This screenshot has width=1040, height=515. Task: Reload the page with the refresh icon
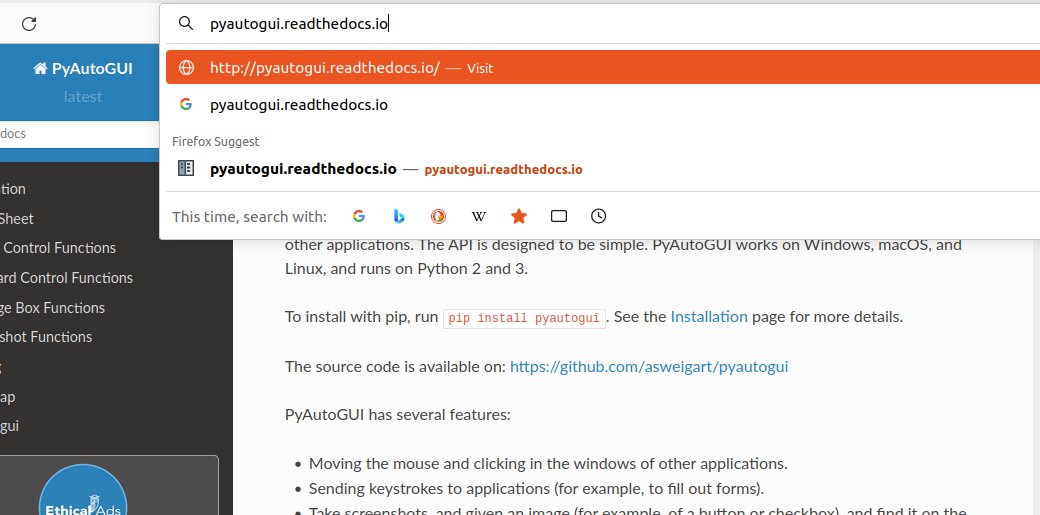29,24
